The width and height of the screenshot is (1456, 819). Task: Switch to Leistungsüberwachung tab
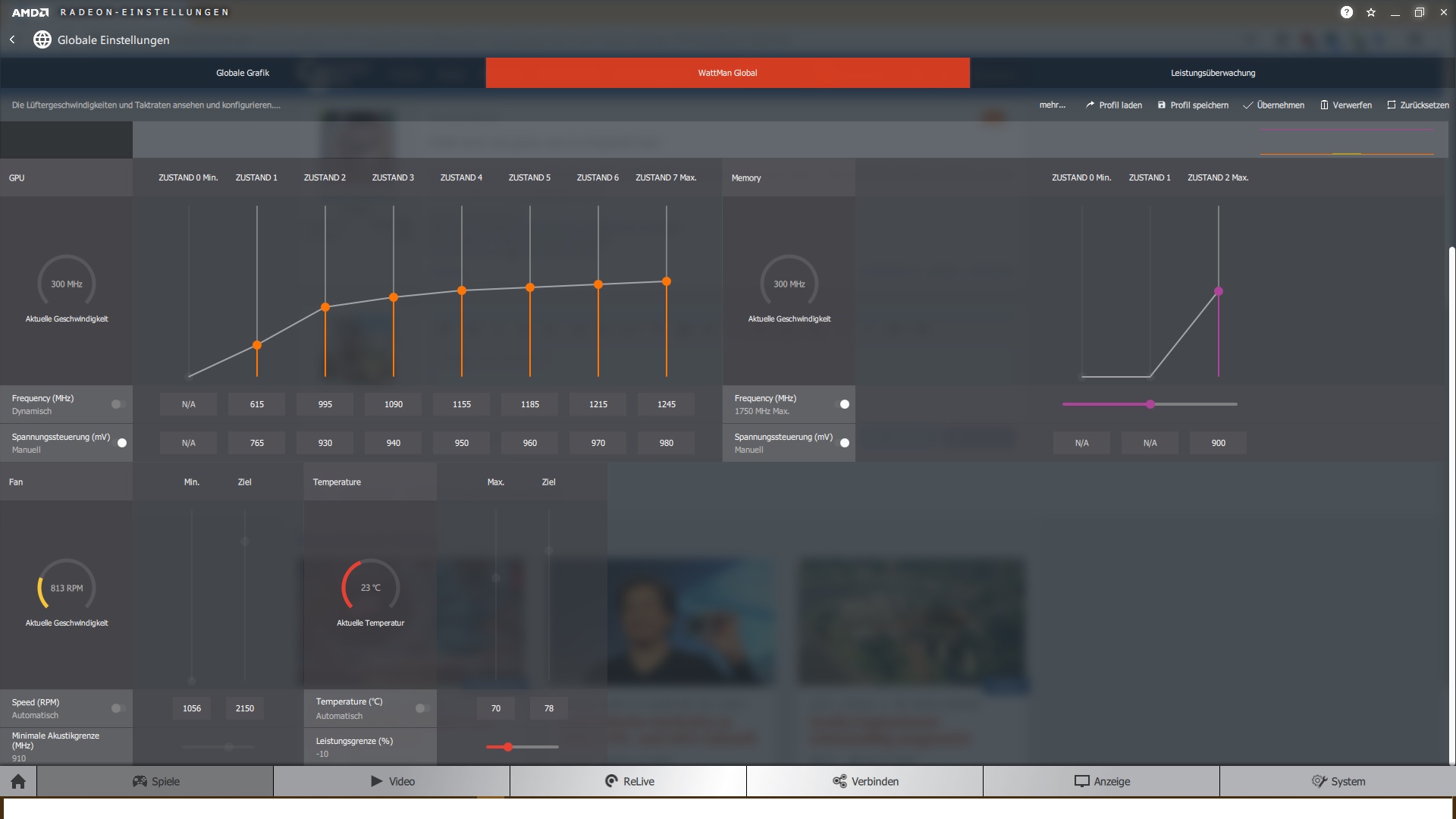1213,73
